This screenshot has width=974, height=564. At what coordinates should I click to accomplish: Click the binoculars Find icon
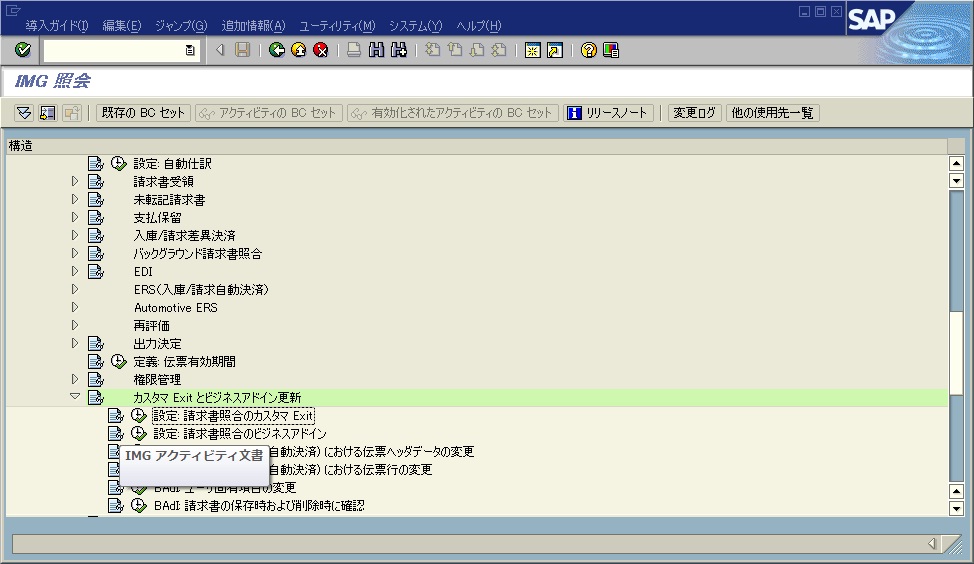coord(377,50)
